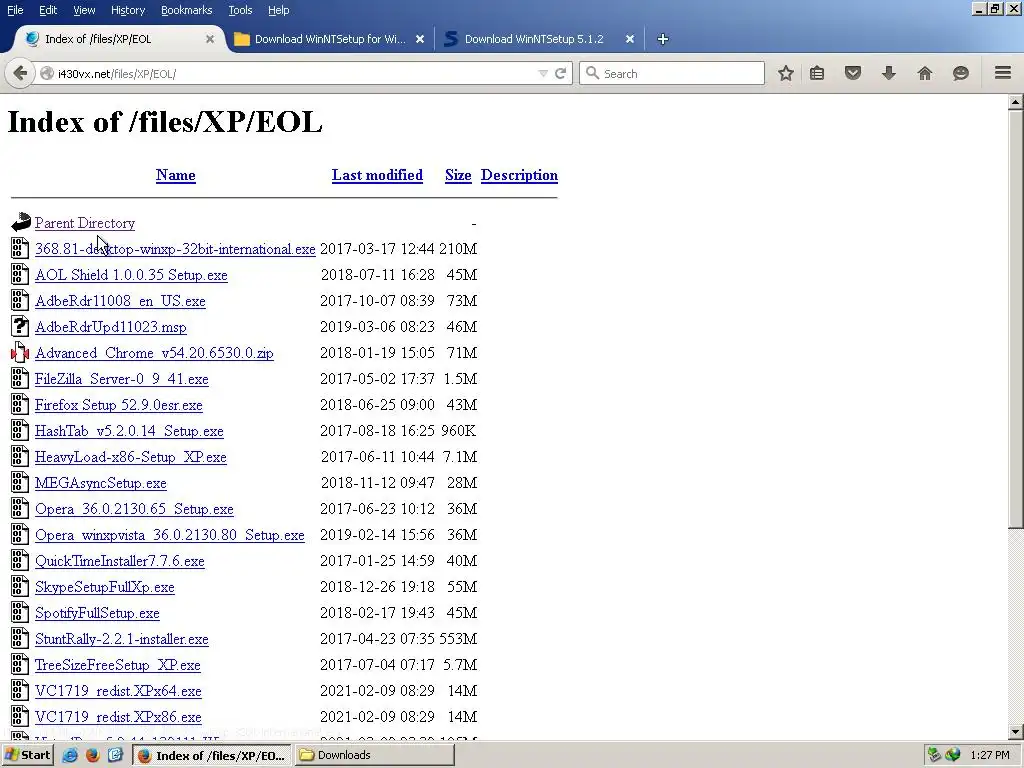The image size is (1024, 768).
Task: Download Firefox Setup 52.9.0esr.exe
Action: click(119, 405)
